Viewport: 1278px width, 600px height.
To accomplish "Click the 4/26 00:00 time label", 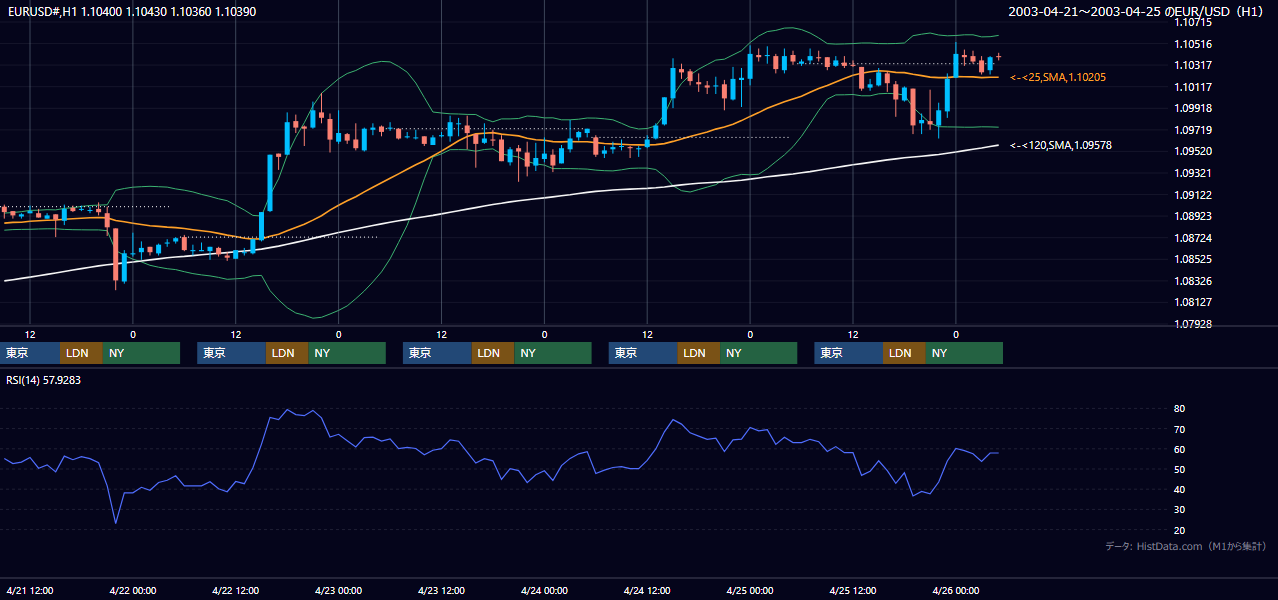I will [956, 590].
